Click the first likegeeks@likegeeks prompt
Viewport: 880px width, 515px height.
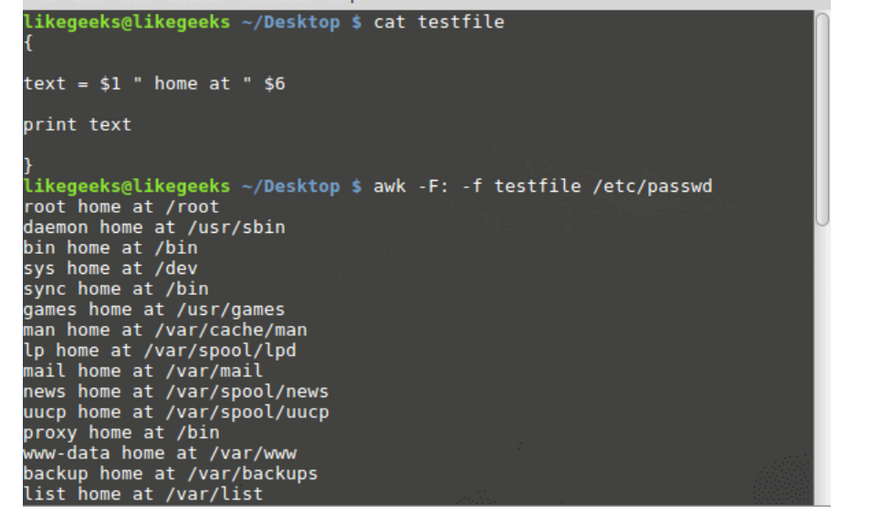126,22
